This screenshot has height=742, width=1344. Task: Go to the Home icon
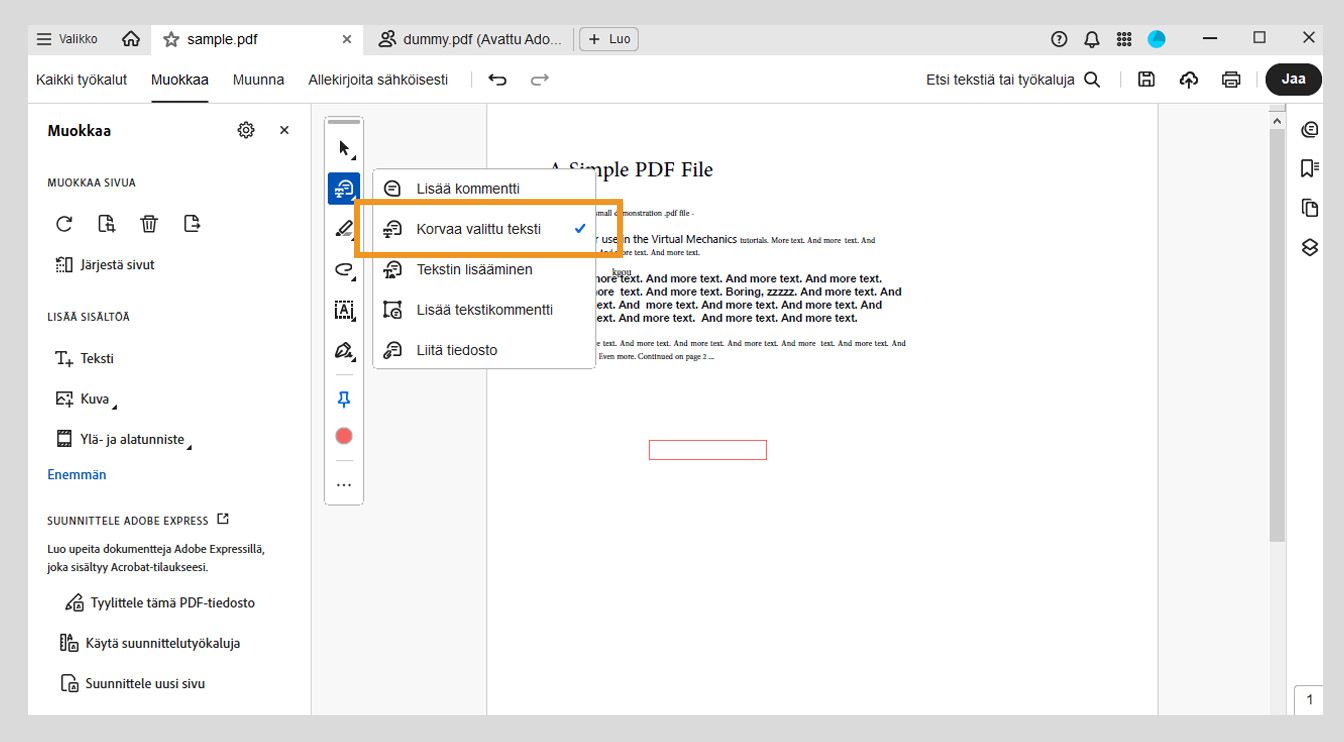click(x=131, y=39)
